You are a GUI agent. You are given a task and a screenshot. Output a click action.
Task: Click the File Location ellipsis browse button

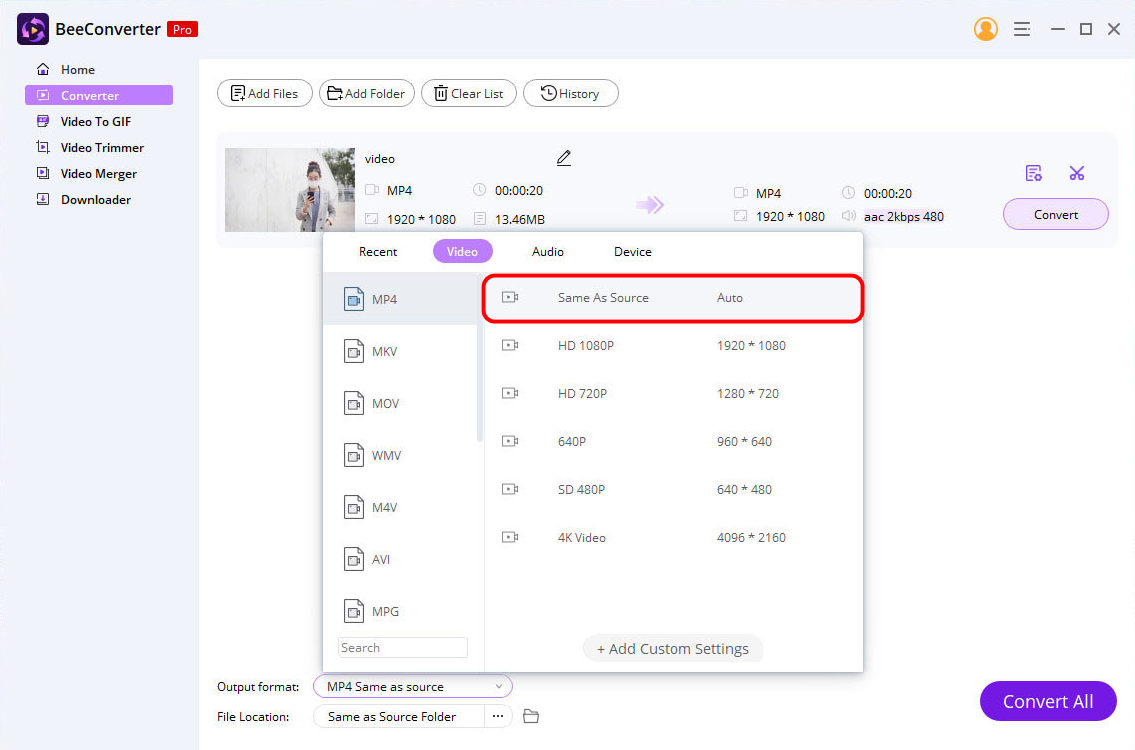pyautogui.click(x=498, y=716)
